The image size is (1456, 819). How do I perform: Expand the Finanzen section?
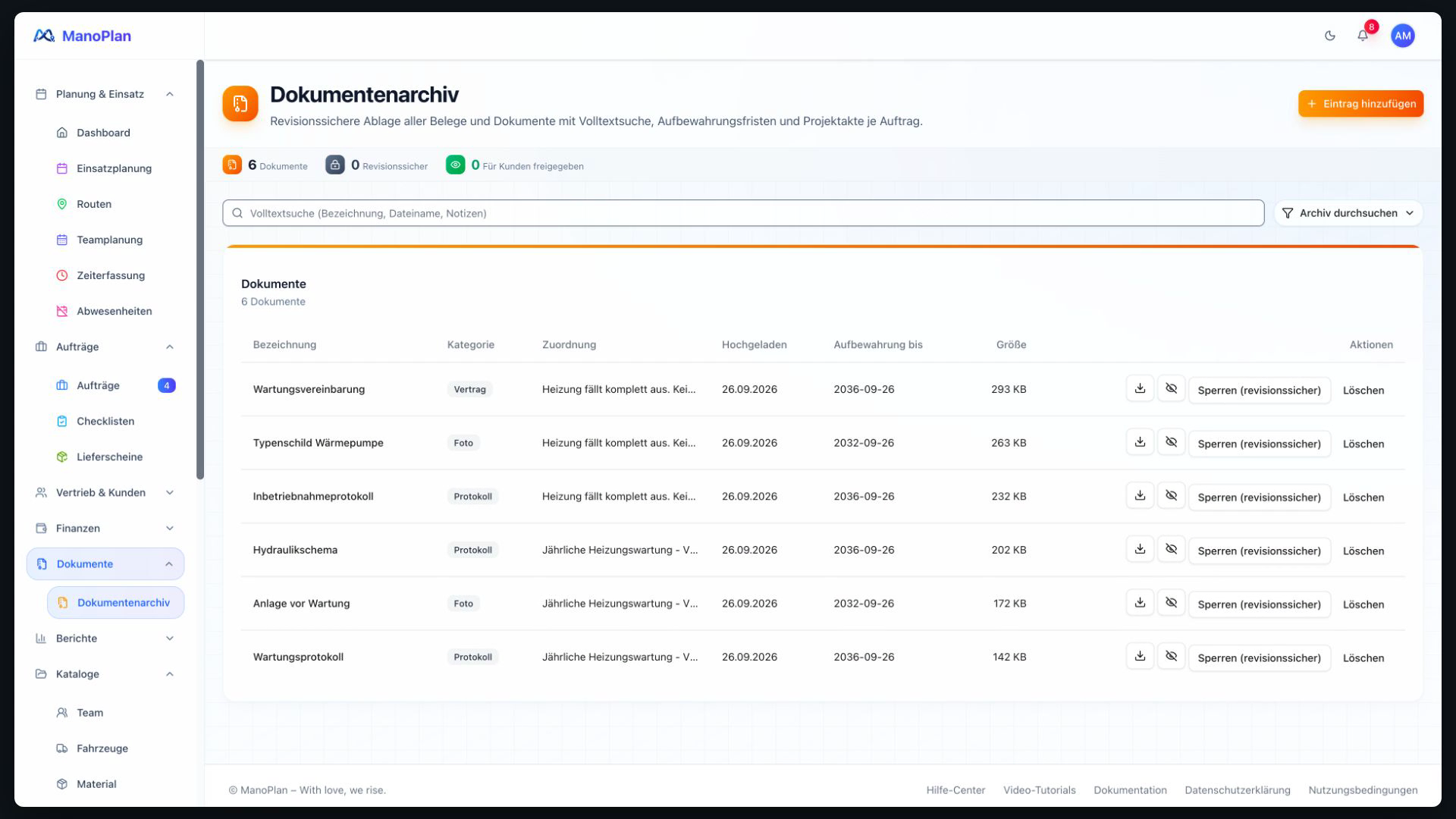click(105, 528)
